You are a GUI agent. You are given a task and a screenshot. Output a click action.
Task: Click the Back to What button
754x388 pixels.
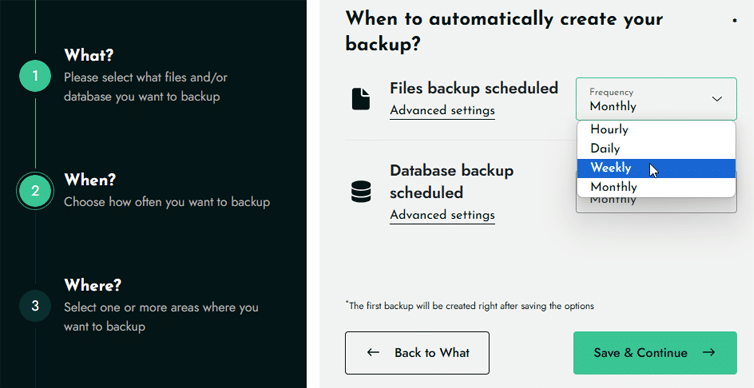(x=417, y=353)
